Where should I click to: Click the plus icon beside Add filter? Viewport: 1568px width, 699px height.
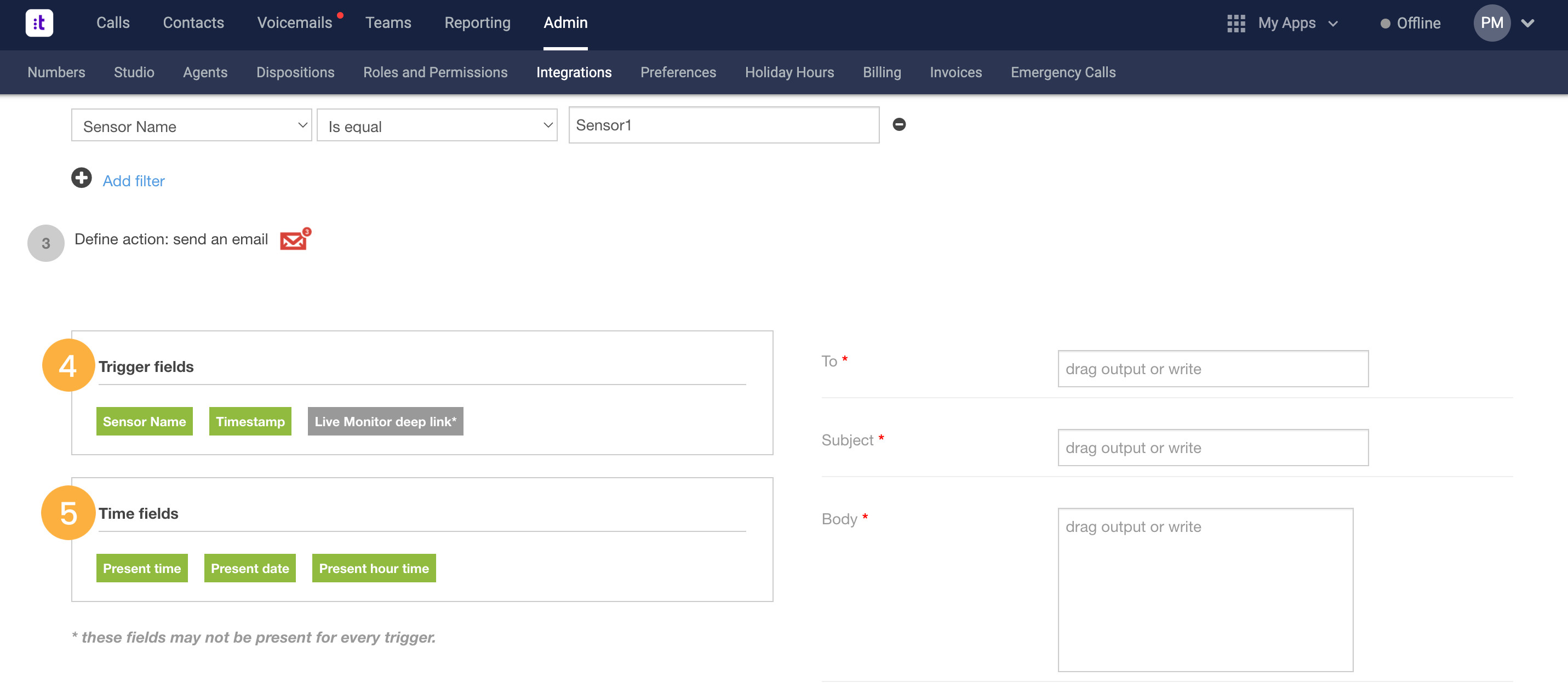click(x=82, y=178)
